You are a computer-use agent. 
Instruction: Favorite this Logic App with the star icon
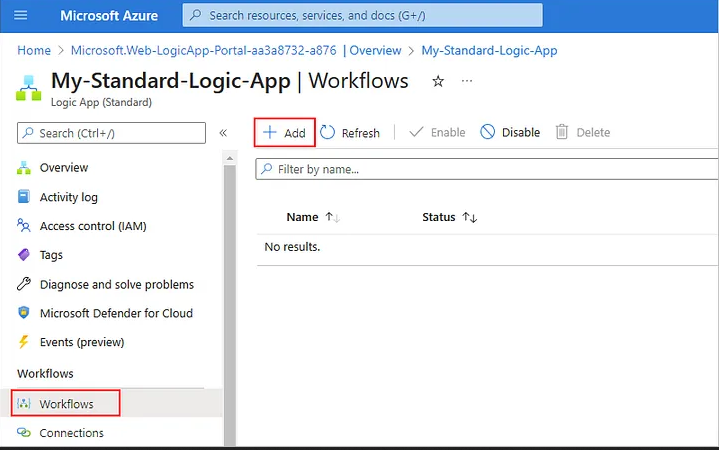(438, 81)
